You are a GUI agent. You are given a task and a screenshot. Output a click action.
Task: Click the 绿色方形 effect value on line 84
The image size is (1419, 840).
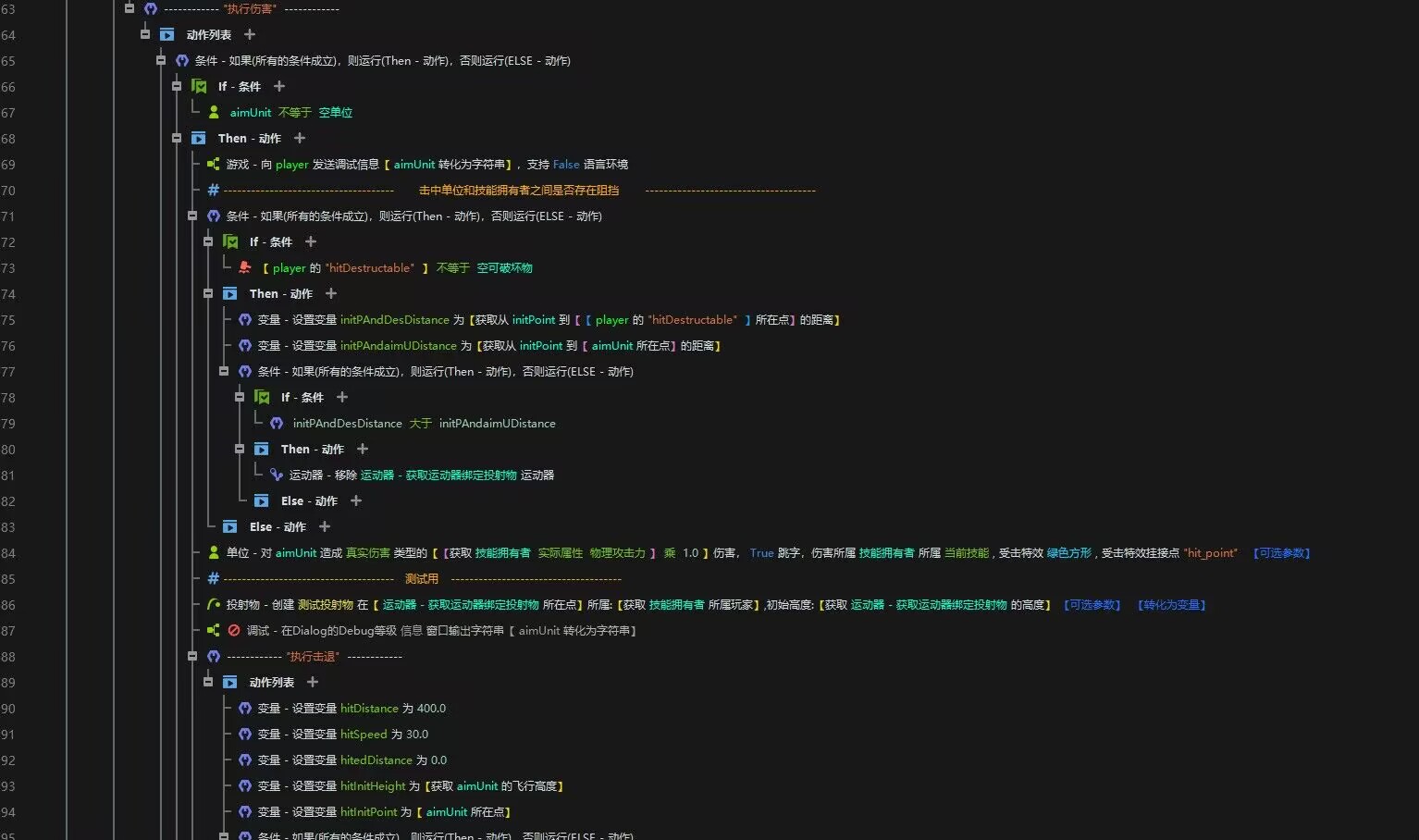tap(1069, 553)
